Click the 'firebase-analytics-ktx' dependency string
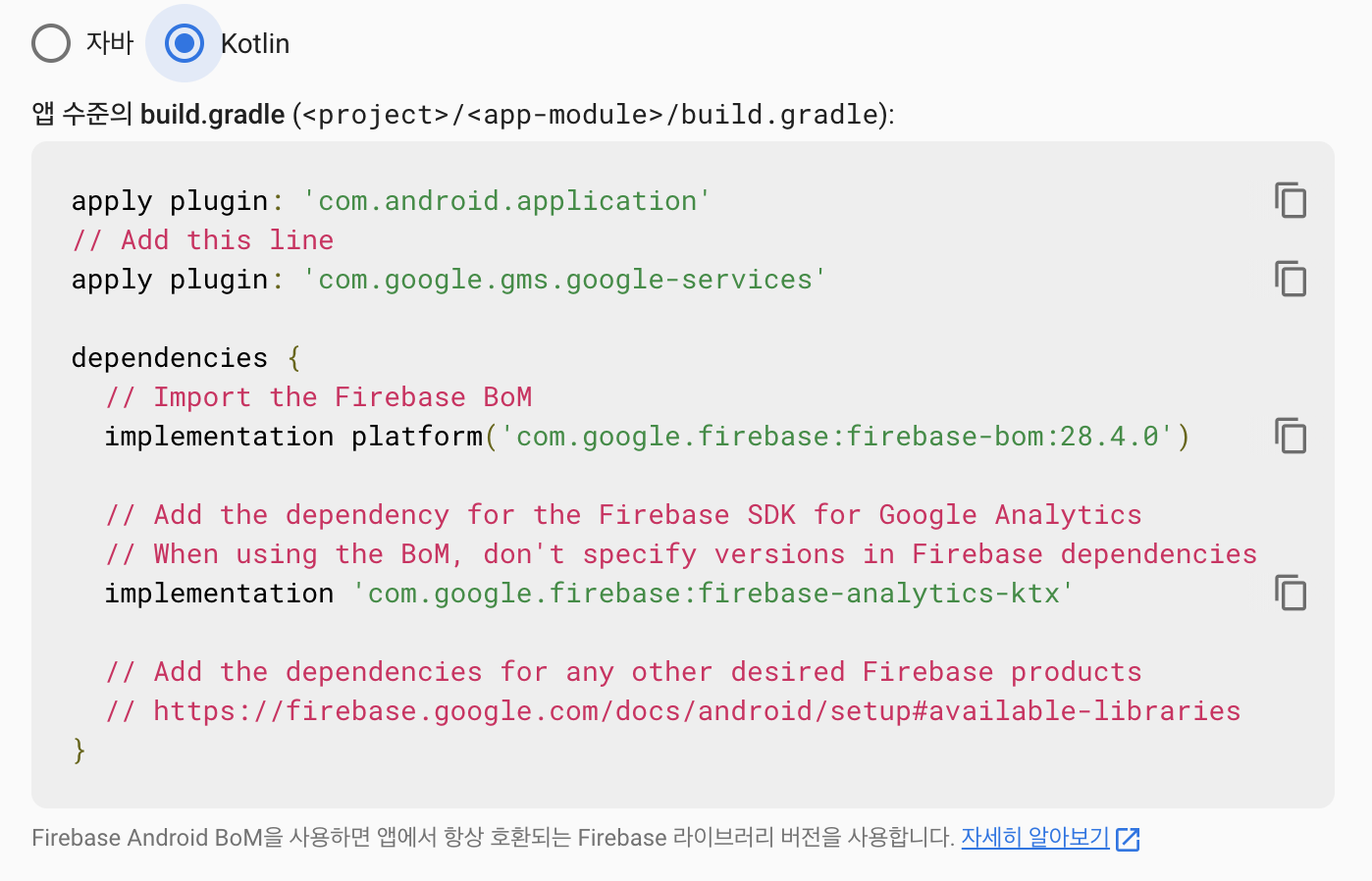Viewport: 1372px width, 881px height. pyautogui.click(x=713, y=594)
